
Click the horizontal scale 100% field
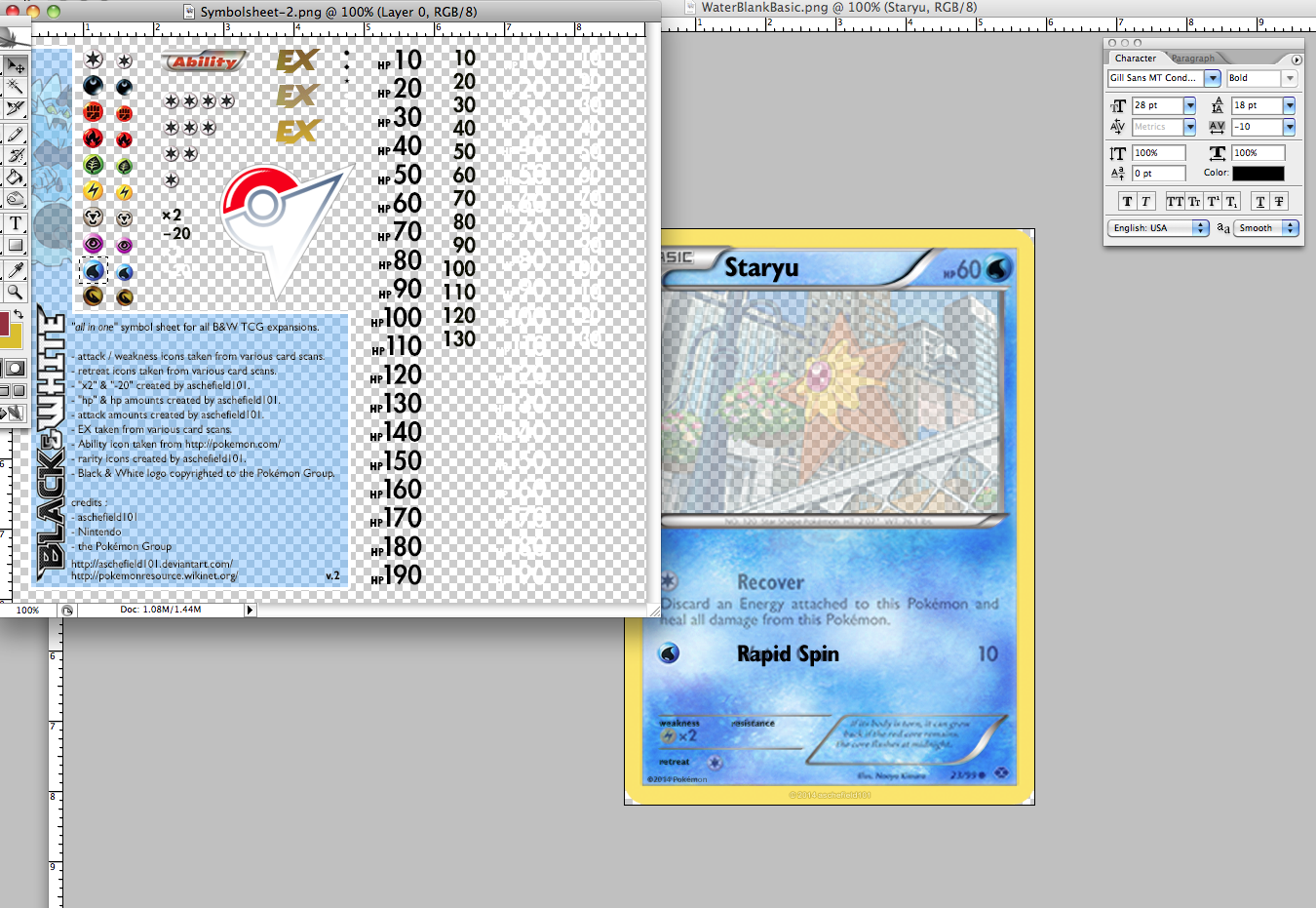tap(1258, 153)
